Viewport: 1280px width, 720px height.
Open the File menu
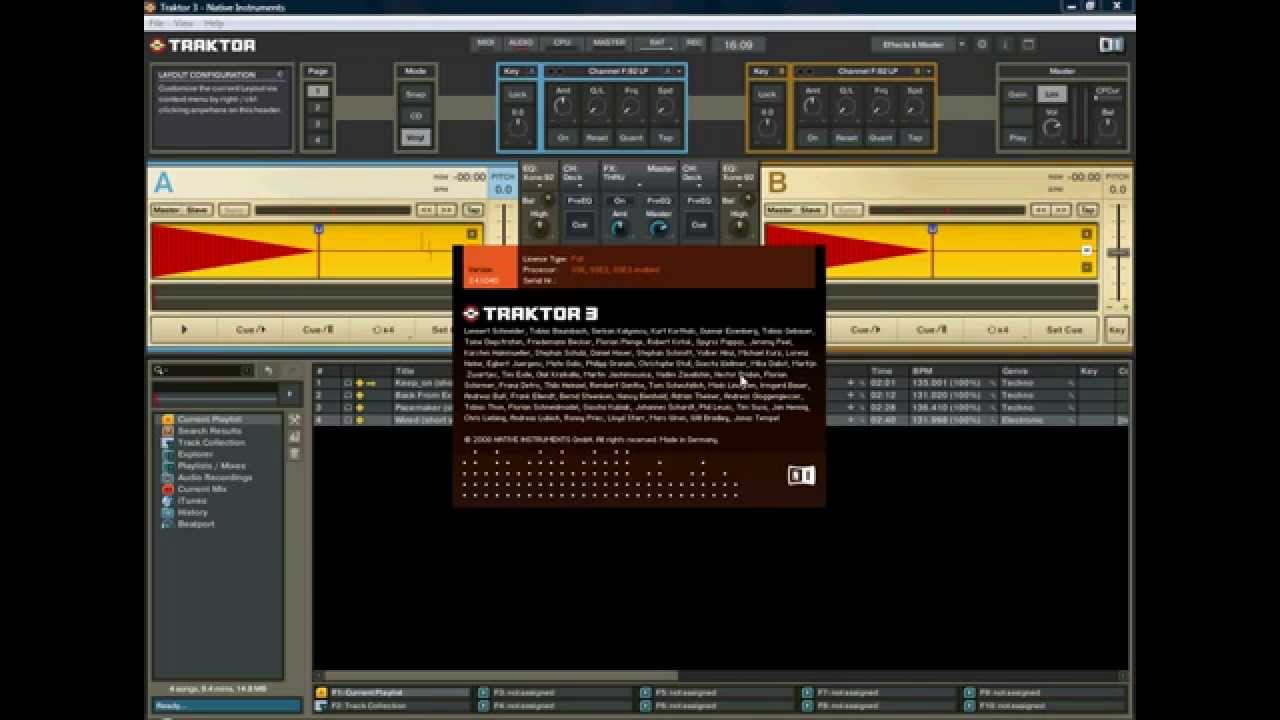(x=156, y=23)
